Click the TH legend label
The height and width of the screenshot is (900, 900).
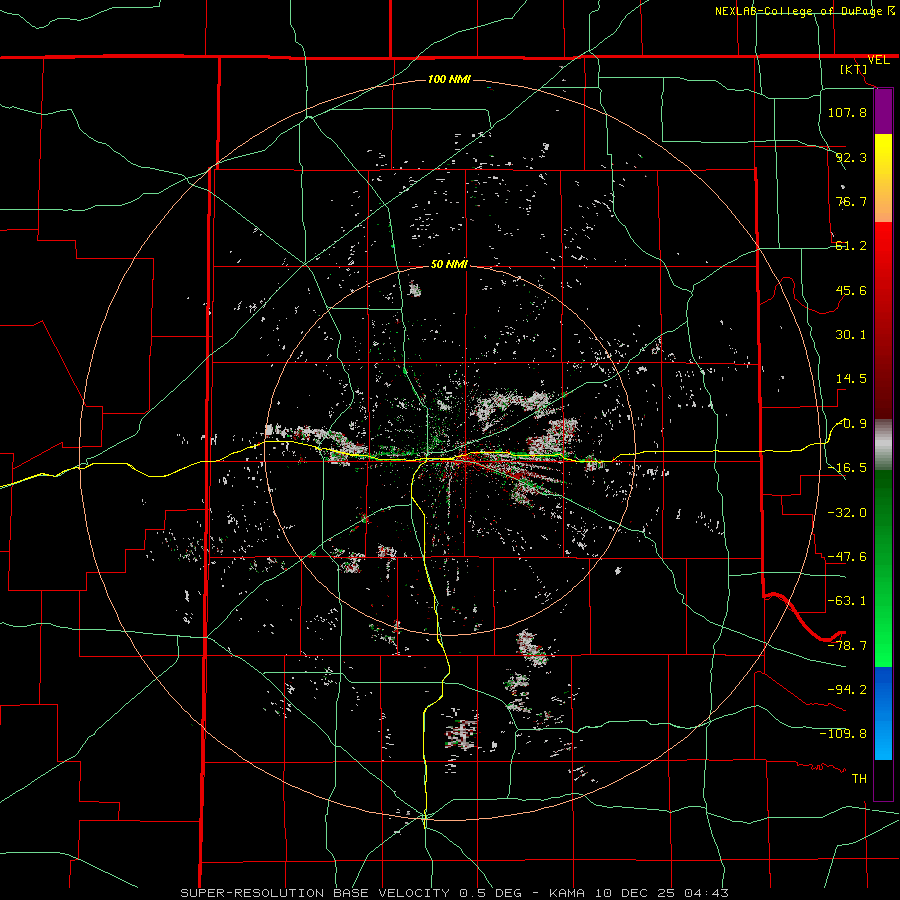[859, 779]
